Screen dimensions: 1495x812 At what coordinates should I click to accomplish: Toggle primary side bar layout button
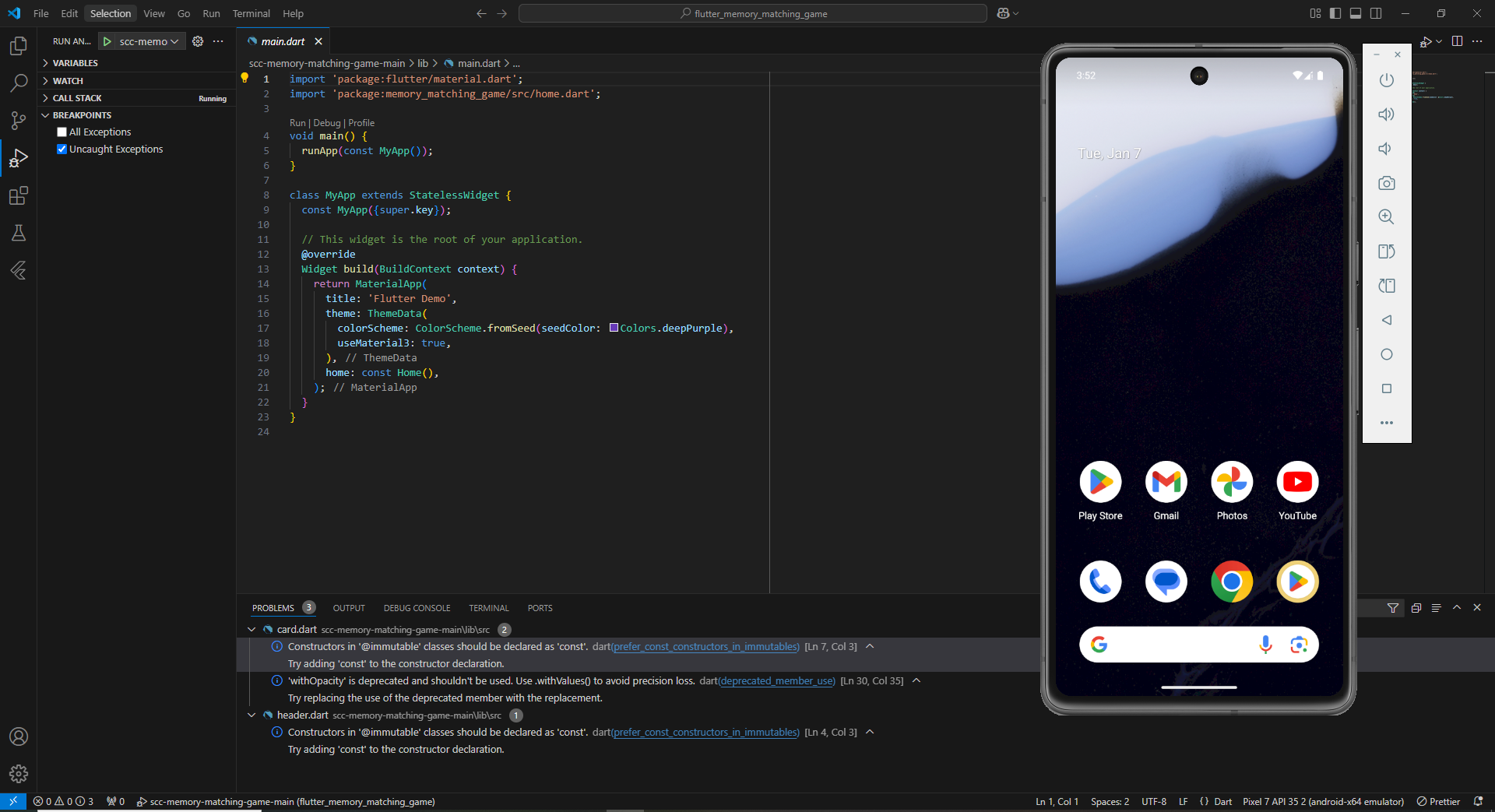tap(1335, 13)
